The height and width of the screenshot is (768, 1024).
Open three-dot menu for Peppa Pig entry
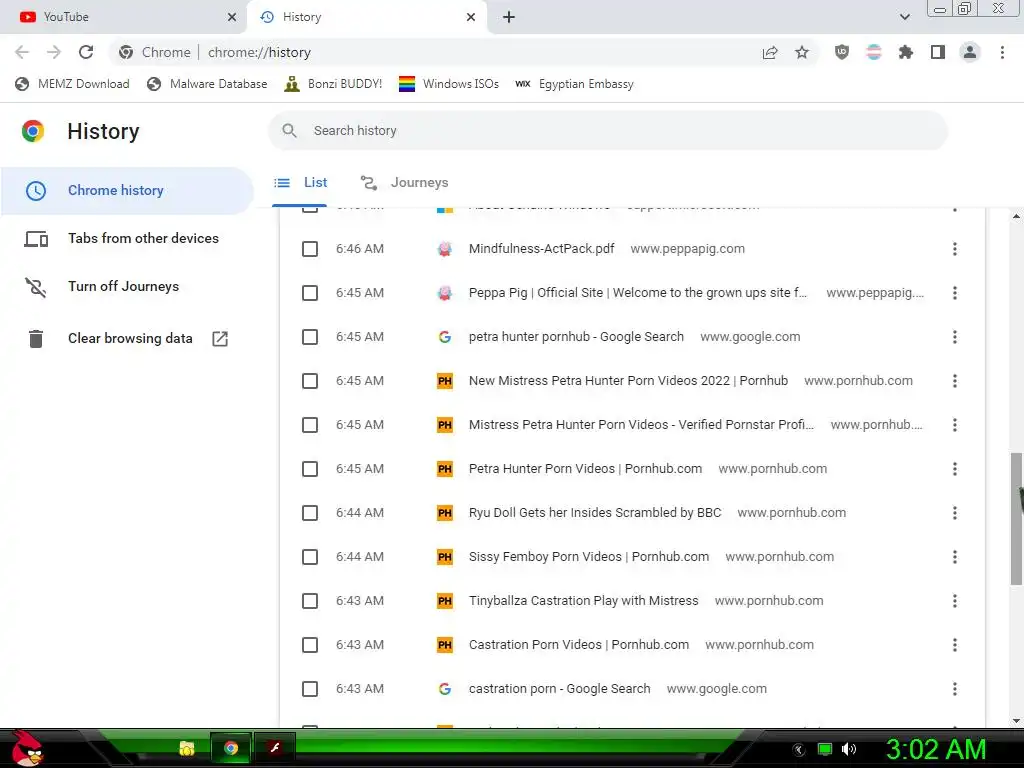coord(955,293)
